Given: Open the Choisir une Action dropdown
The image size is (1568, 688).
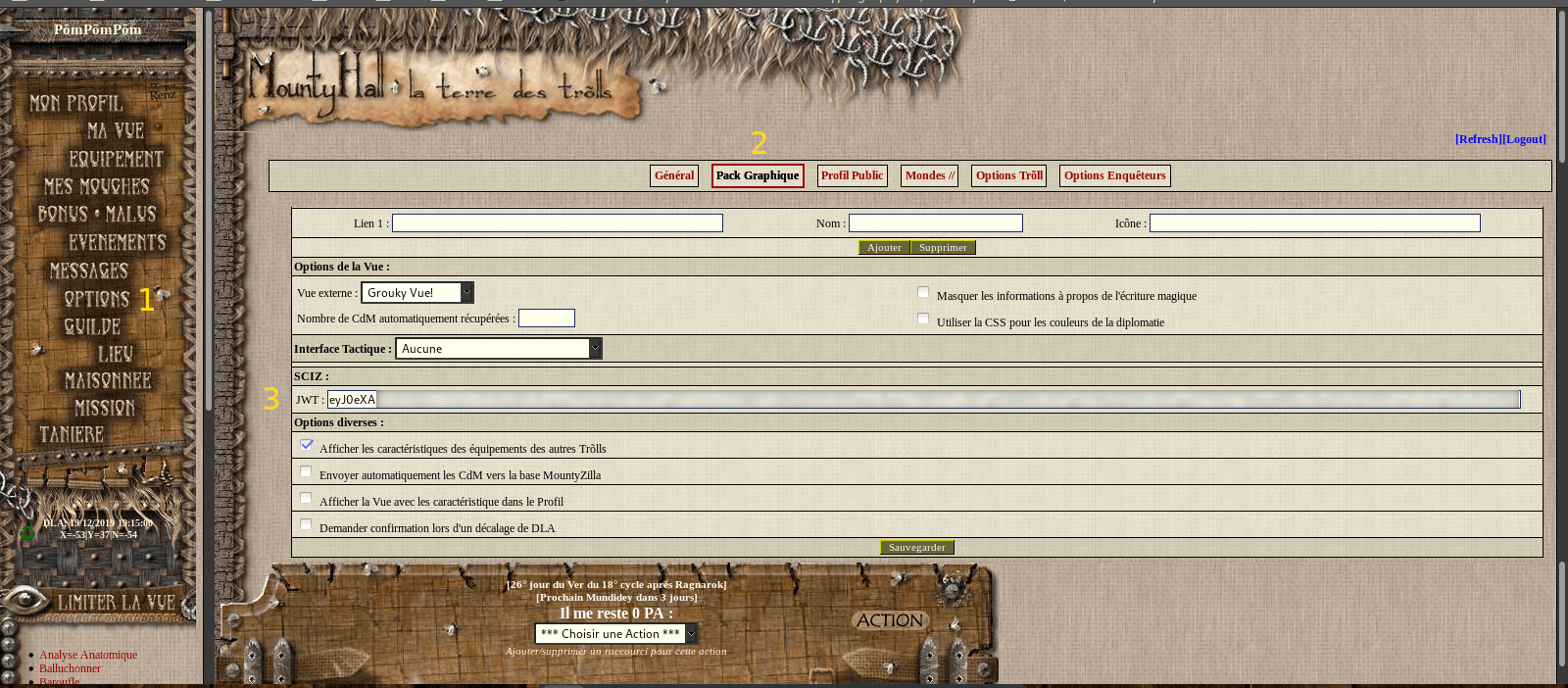Looking at the screenshot, I should (615, 634).
